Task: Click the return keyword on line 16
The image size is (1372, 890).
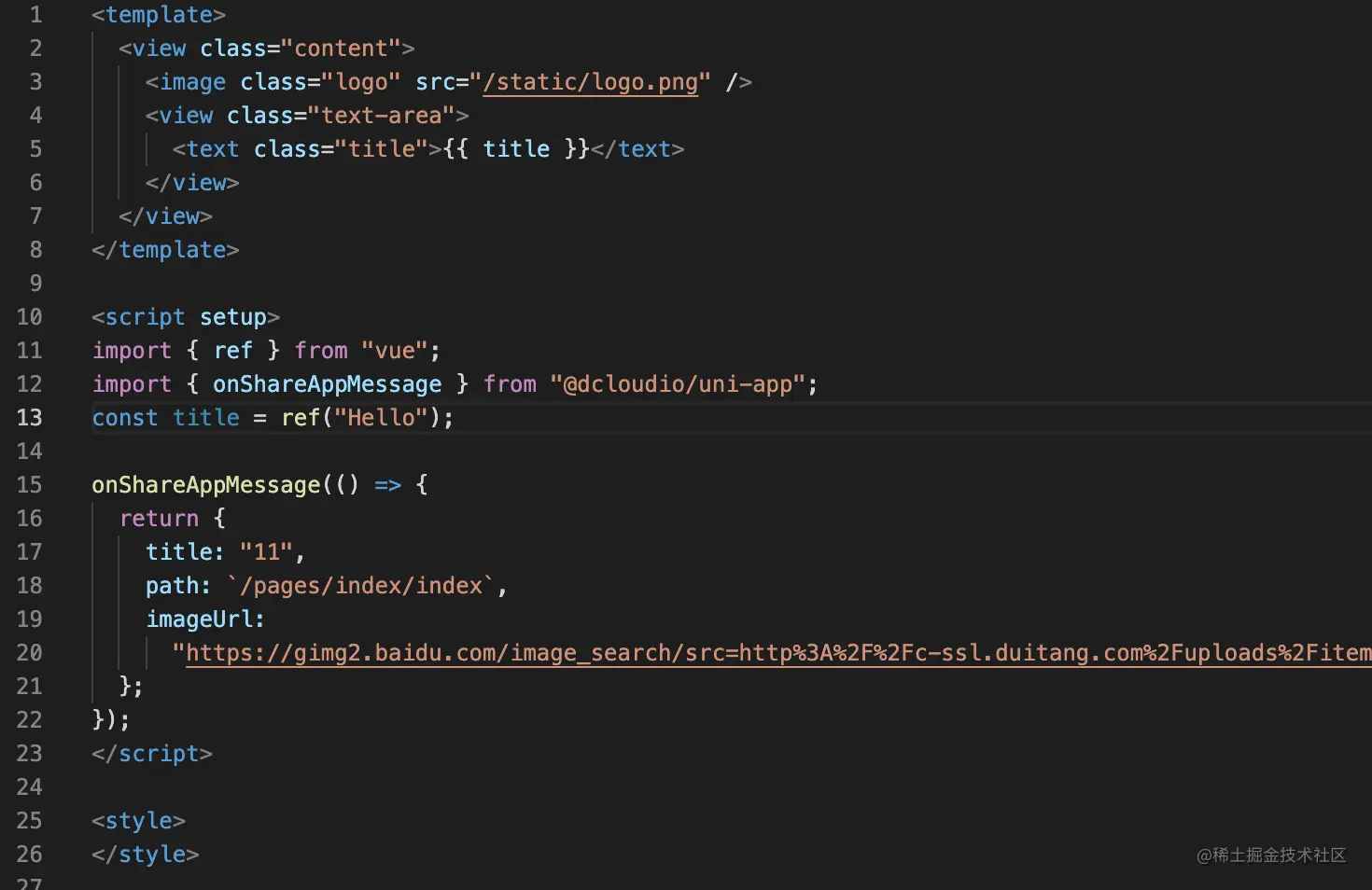Action: click(x=159, y=519)
